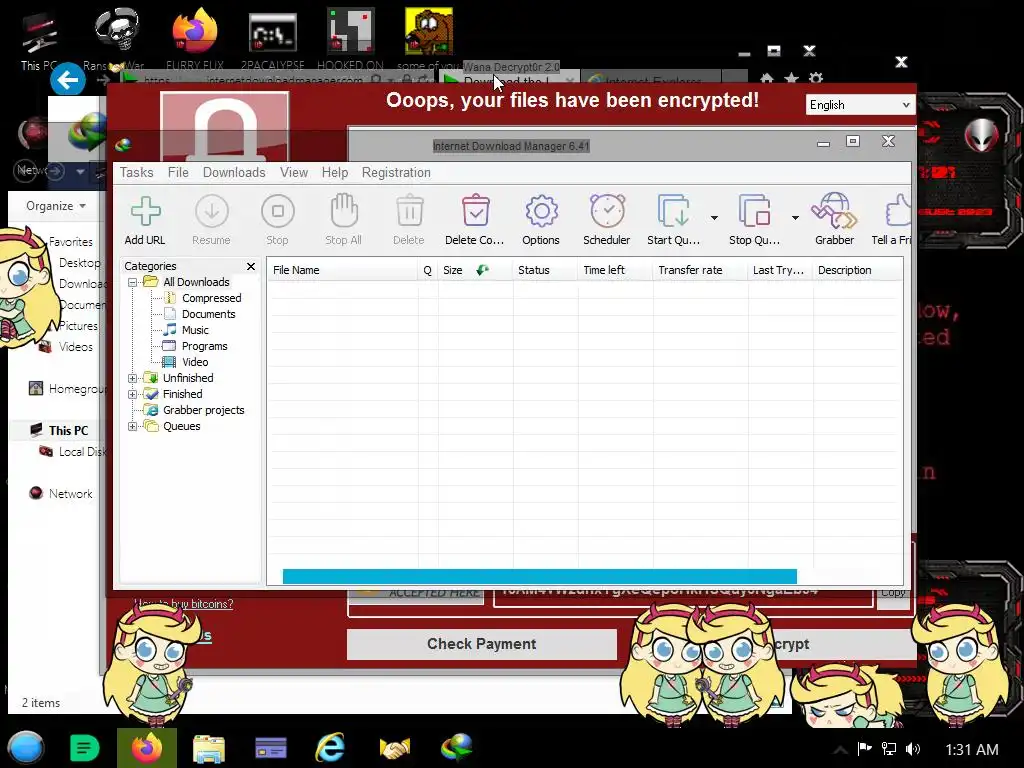This screenshot has width=1024, height=768.
Task: Select All Downloads in Categories tree
Action: pyautogui.click(x=196, y=282)
